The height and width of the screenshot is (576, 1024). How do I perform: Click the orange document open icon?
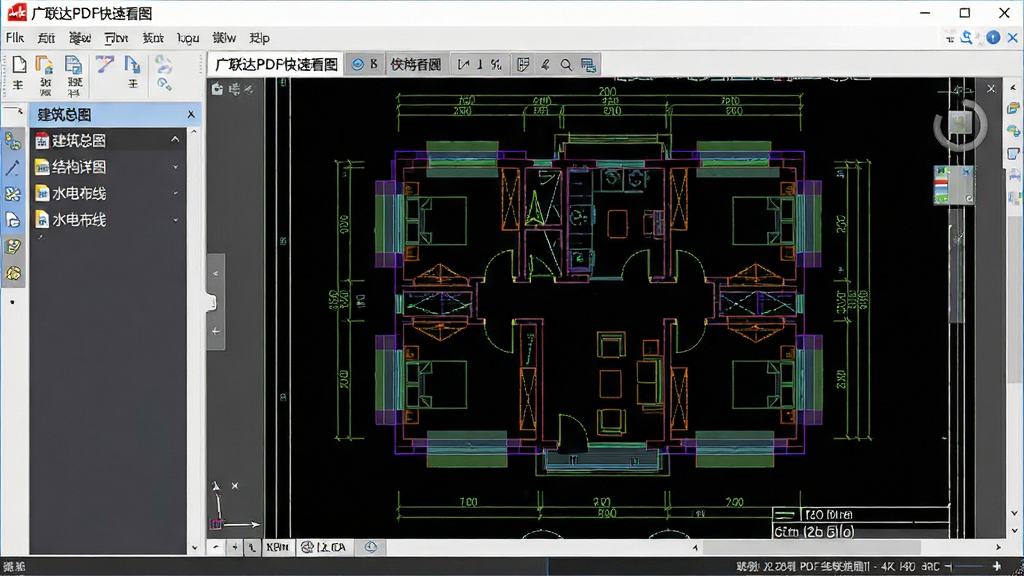coord(44,65)
